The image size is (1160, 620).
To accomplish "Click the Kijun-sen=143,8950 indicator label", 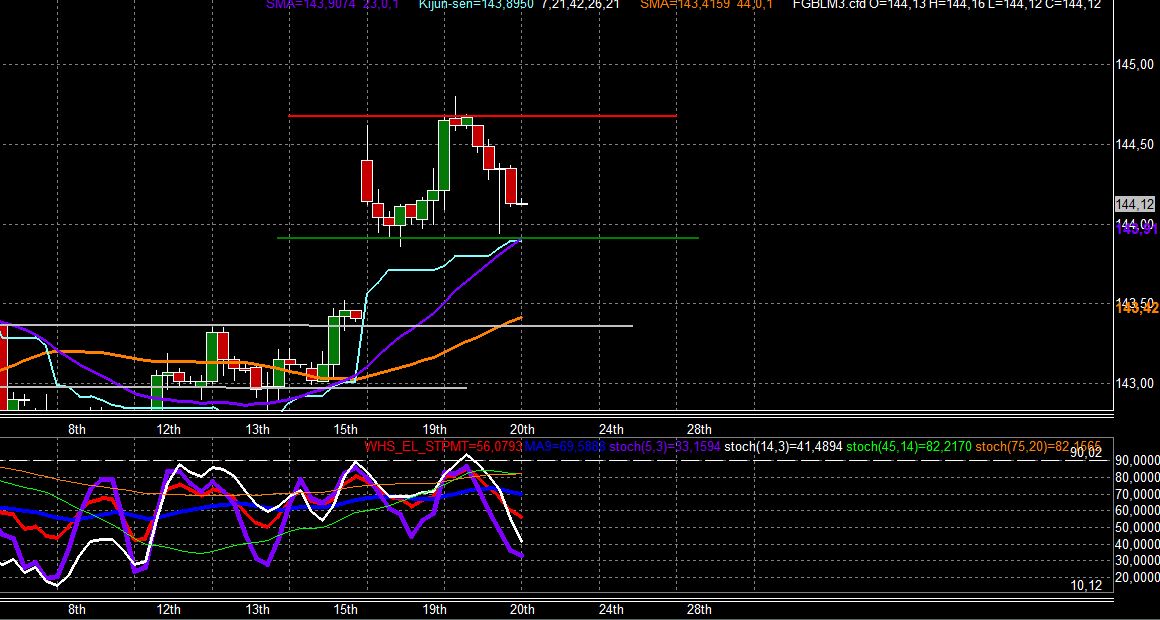I will [476, 4].
